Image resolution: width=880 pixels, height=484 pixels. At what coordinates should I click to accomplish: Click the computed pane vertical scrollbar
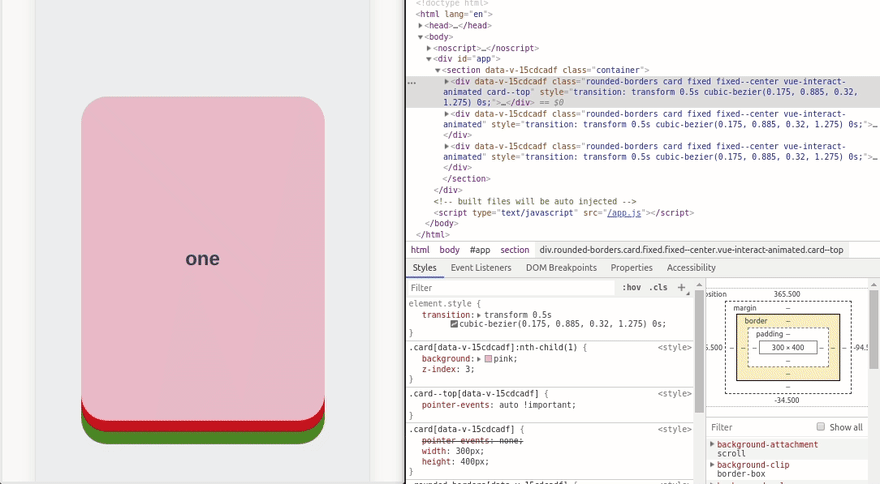tap(875, 331)
